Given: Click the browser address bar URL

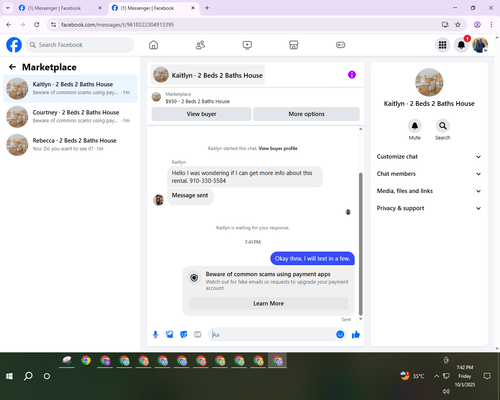Looking at the screenshot, I should (x=117, y=25).
